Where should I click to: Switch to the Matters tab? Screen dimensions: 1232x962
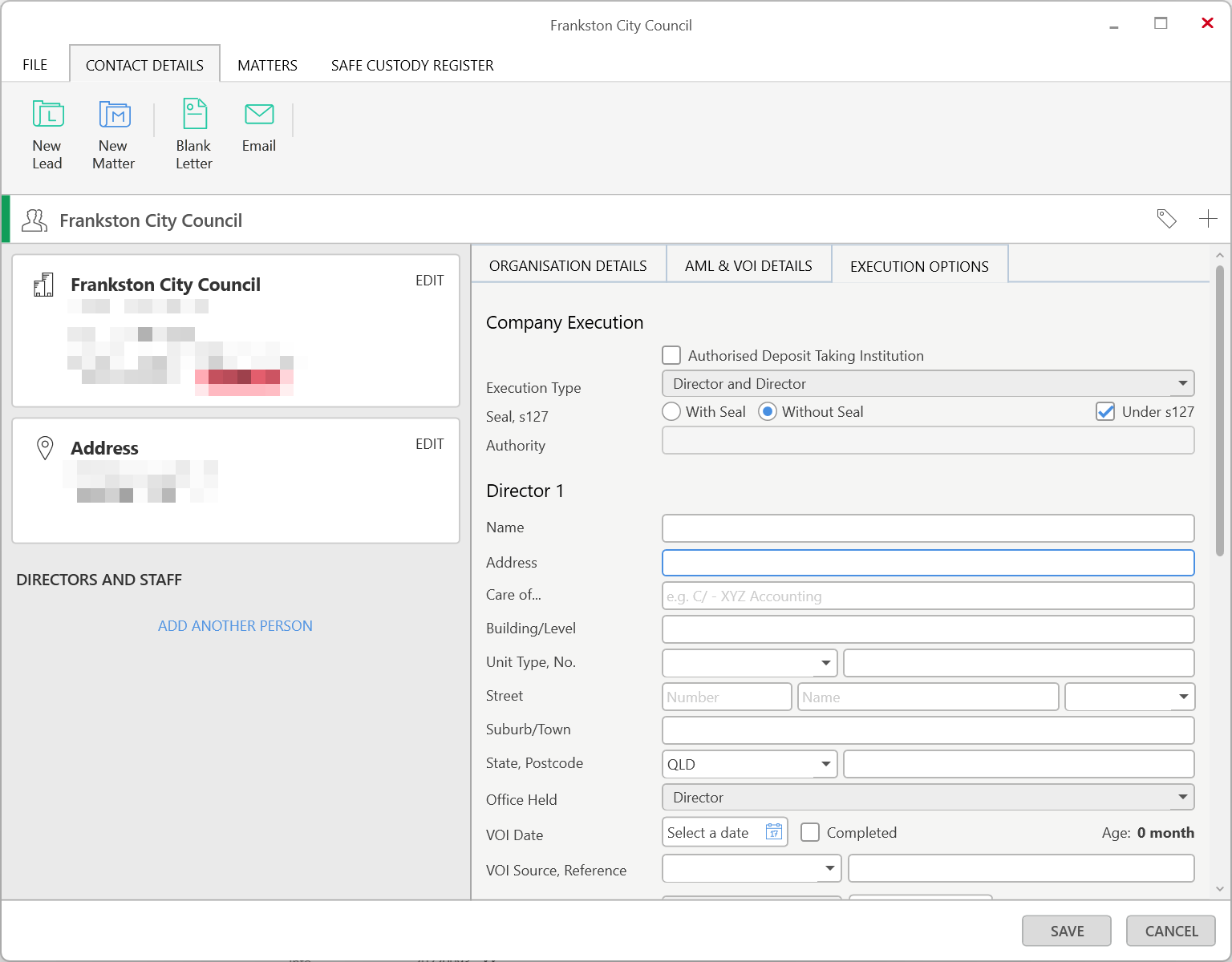point(267,66)
